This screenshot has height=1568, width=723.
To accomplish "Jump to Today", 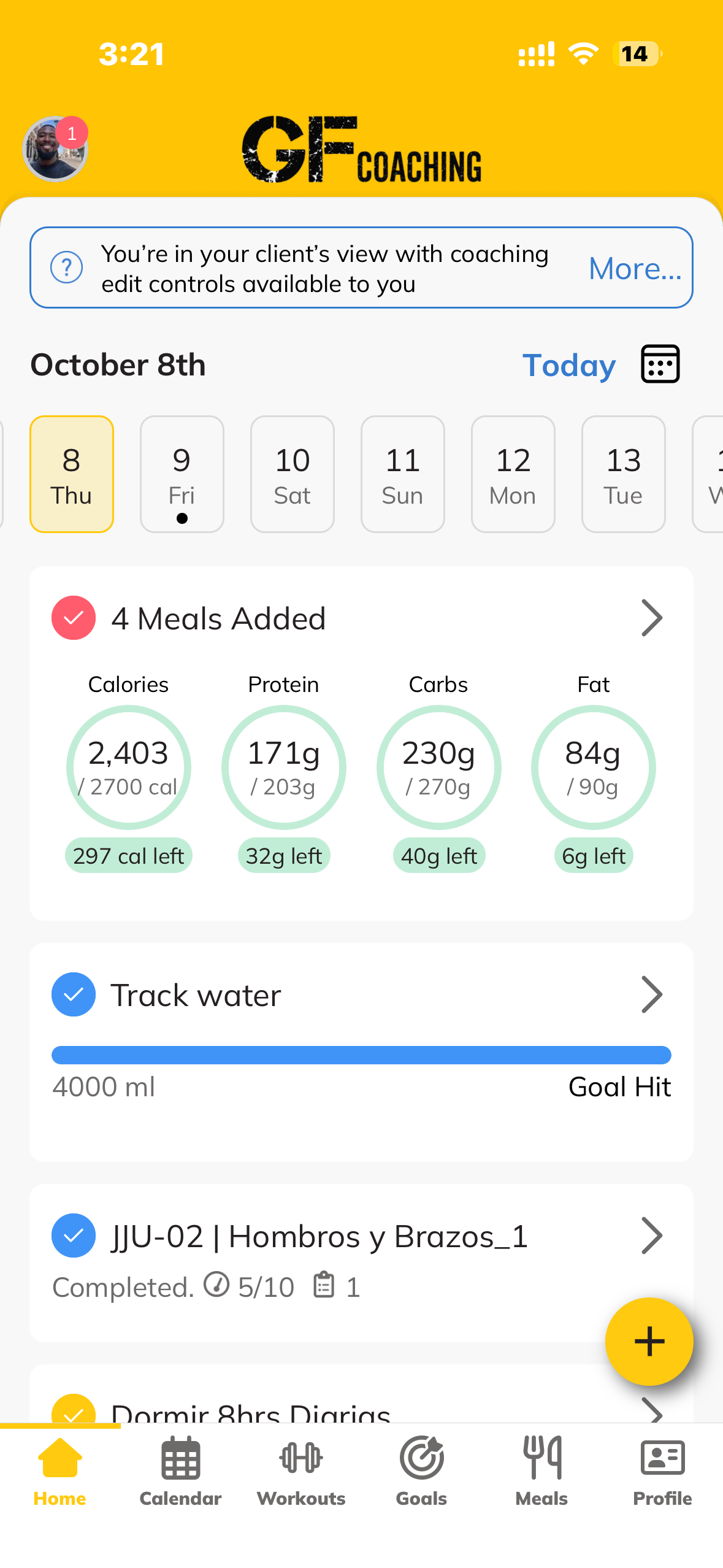I will tap(569, 366).
